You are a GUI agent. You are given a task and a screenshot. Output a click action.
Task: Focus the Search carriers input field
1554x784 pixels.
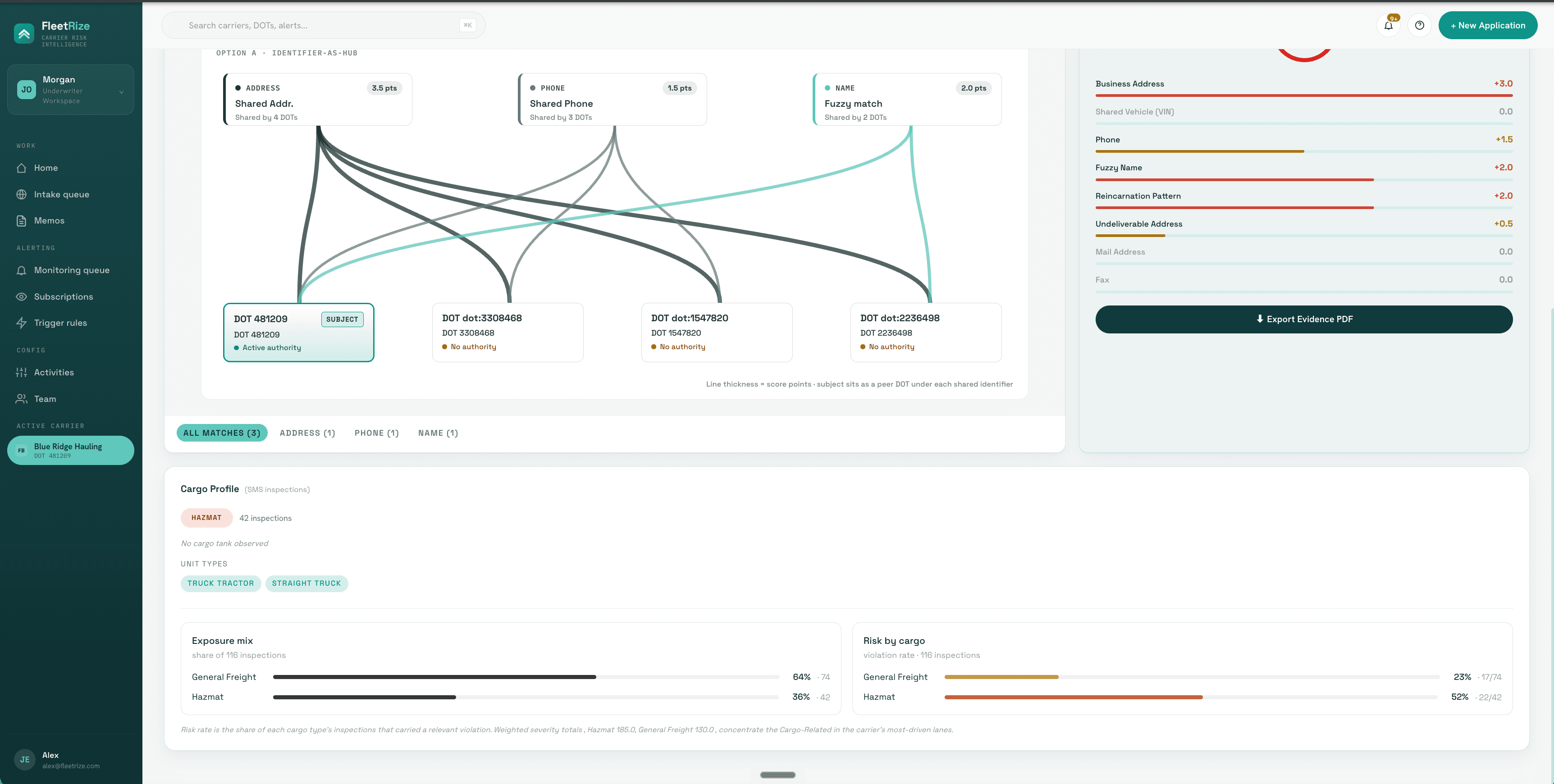[x=323, y=25]
